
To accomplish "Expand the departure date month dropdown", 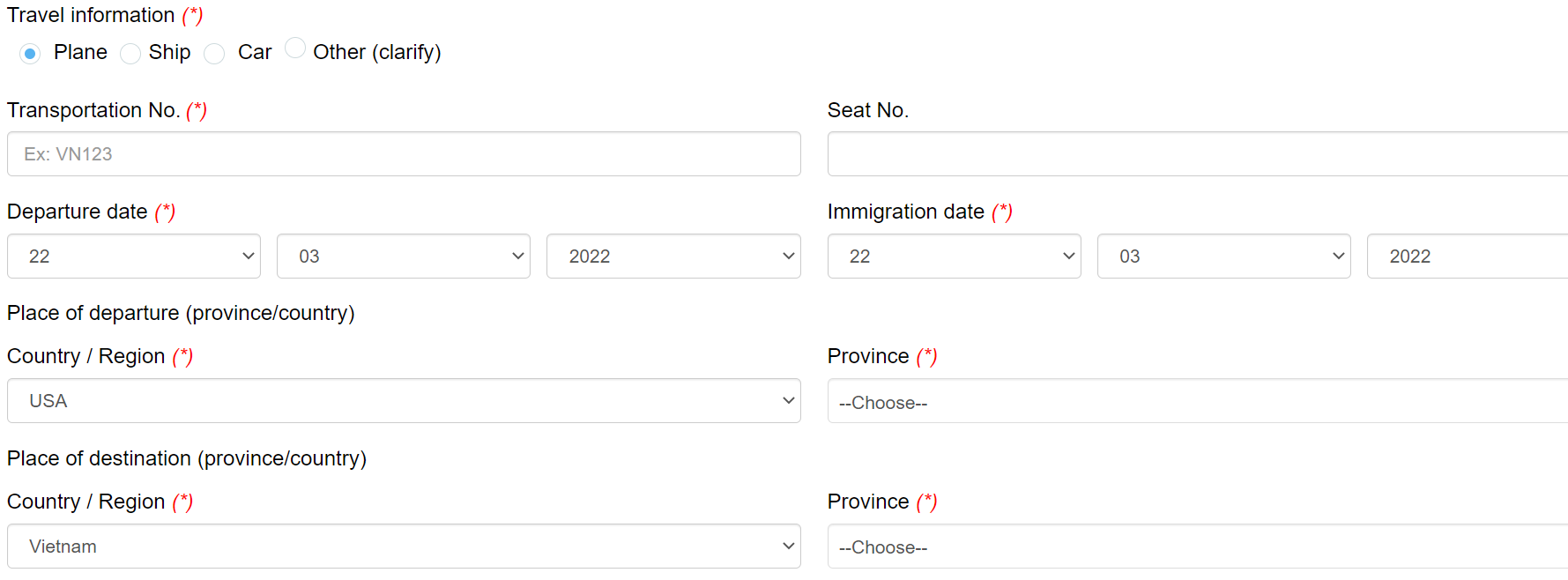I will click(x=404, y=257).
